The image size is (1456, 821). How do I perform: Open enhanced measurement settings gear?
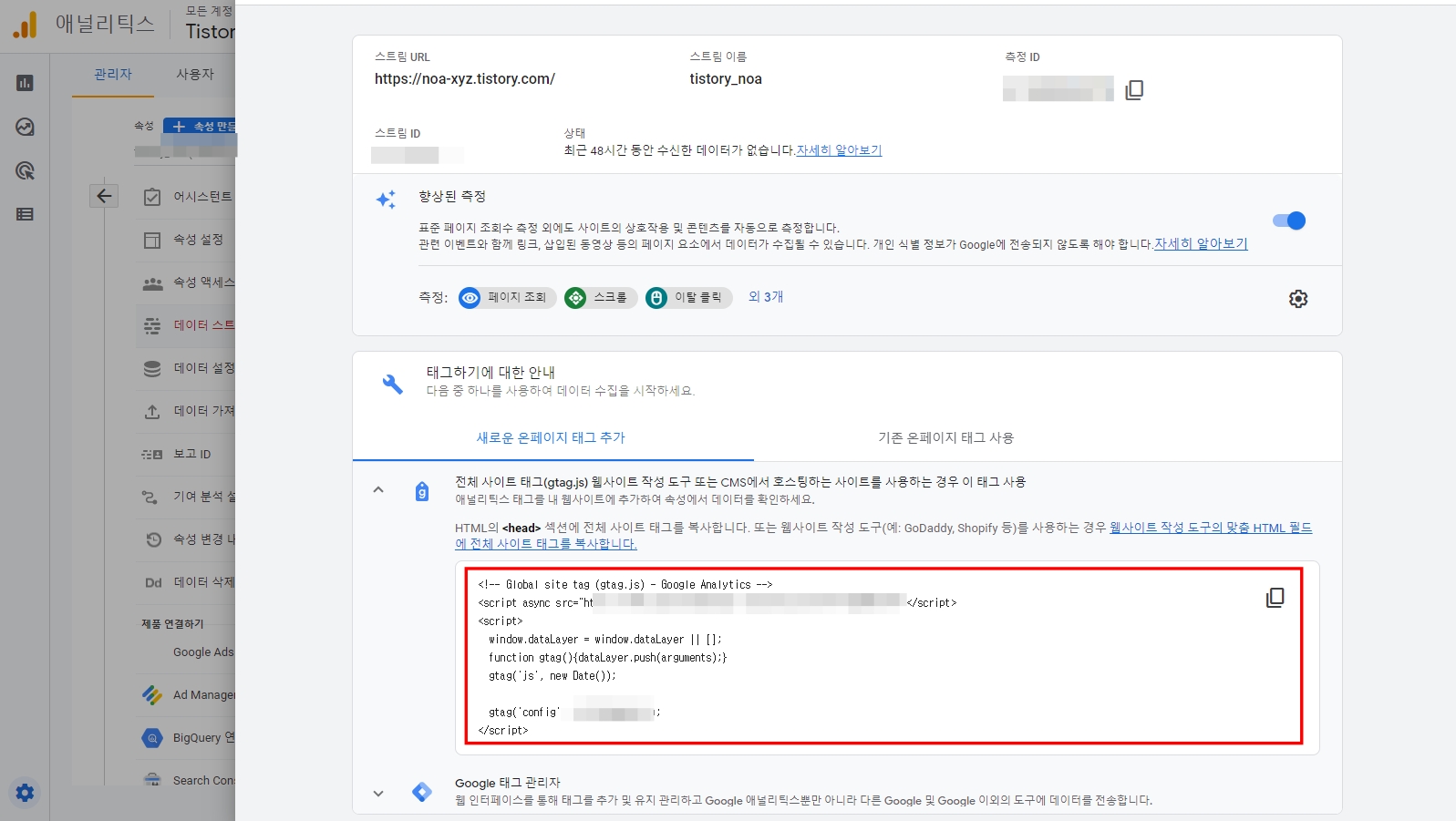[1298, 299]
